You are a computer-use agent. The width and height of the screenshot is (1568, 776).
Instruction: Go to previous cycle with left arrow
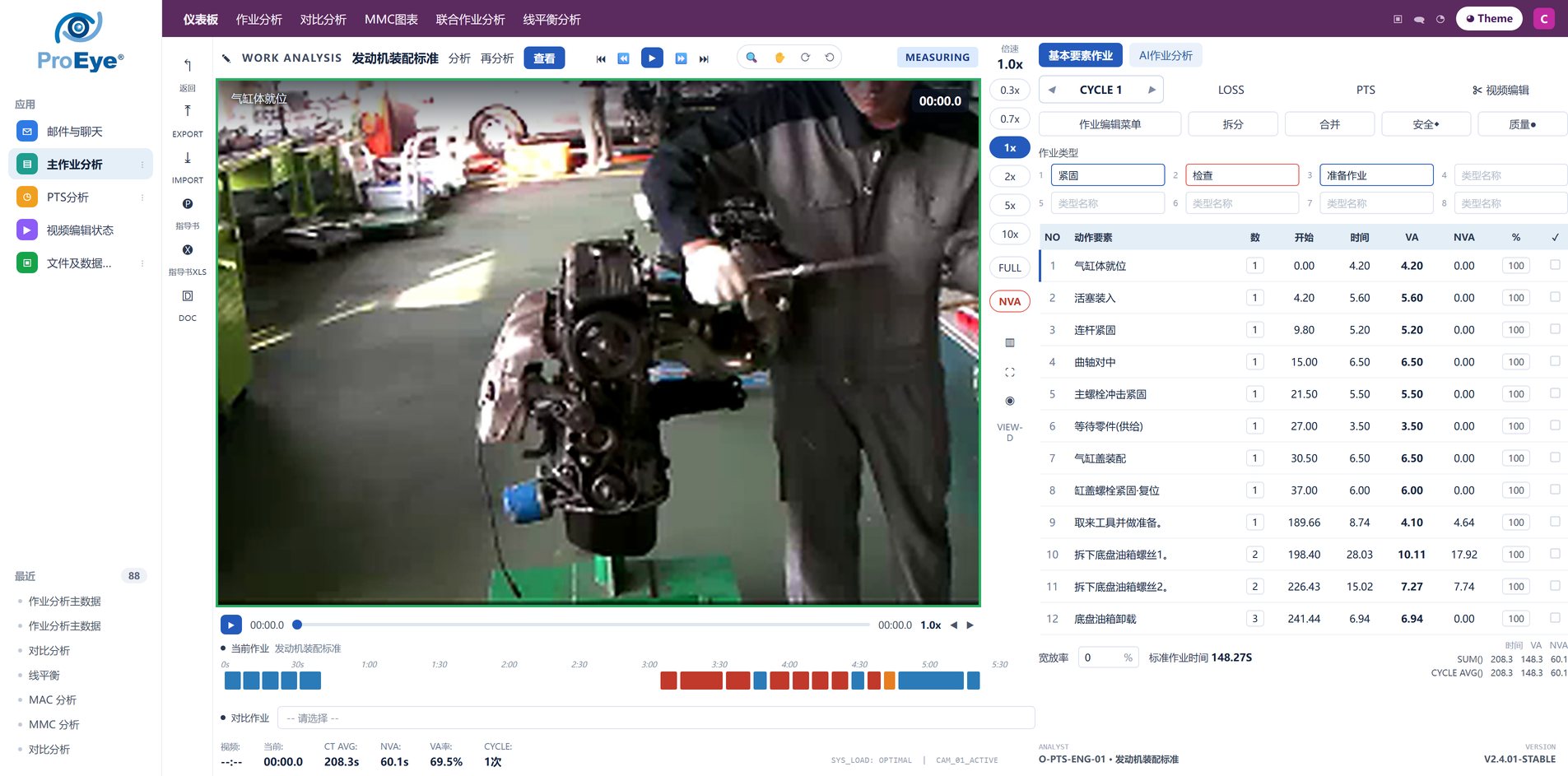click(x=1052, y=90)
